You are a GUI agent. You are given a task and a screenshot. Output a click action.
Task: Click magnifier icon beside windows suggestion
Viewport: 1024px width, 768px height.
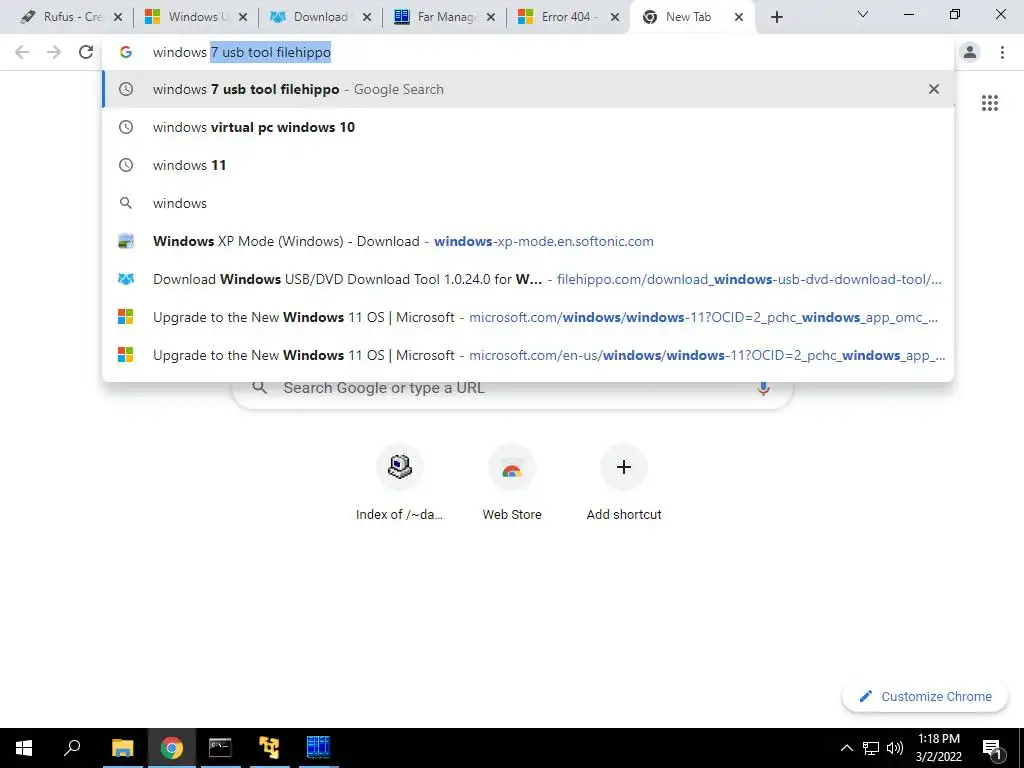(125, 203)
